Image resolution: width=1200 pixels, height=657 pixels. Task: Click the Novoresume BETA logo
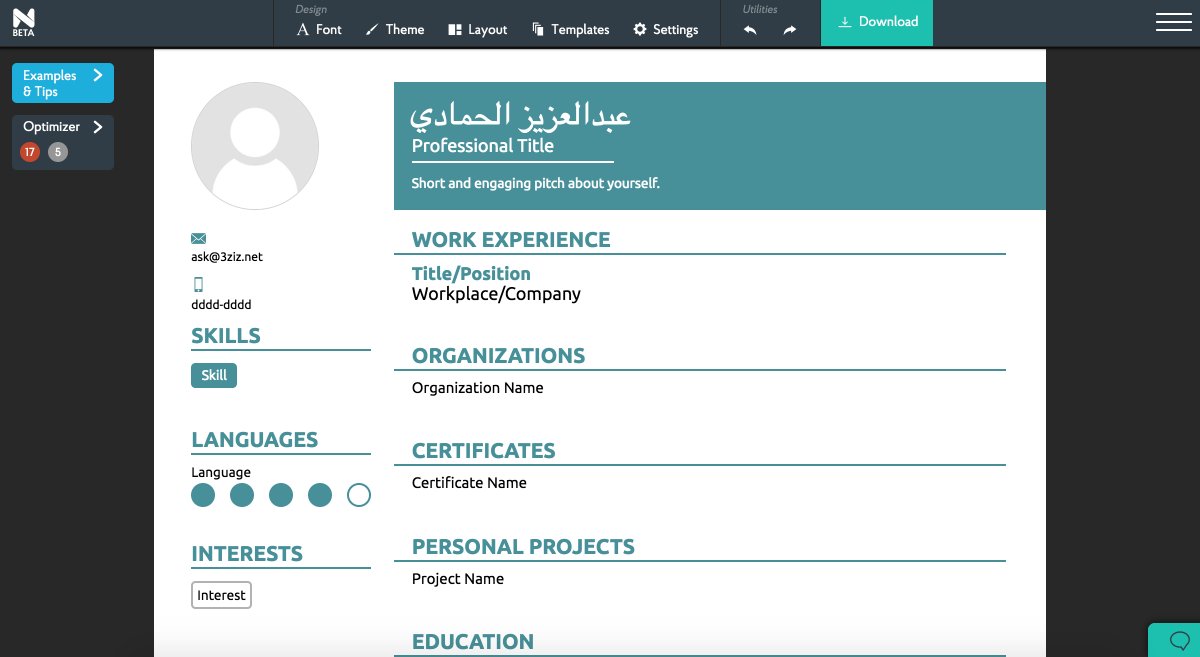(x=24, y=21)
